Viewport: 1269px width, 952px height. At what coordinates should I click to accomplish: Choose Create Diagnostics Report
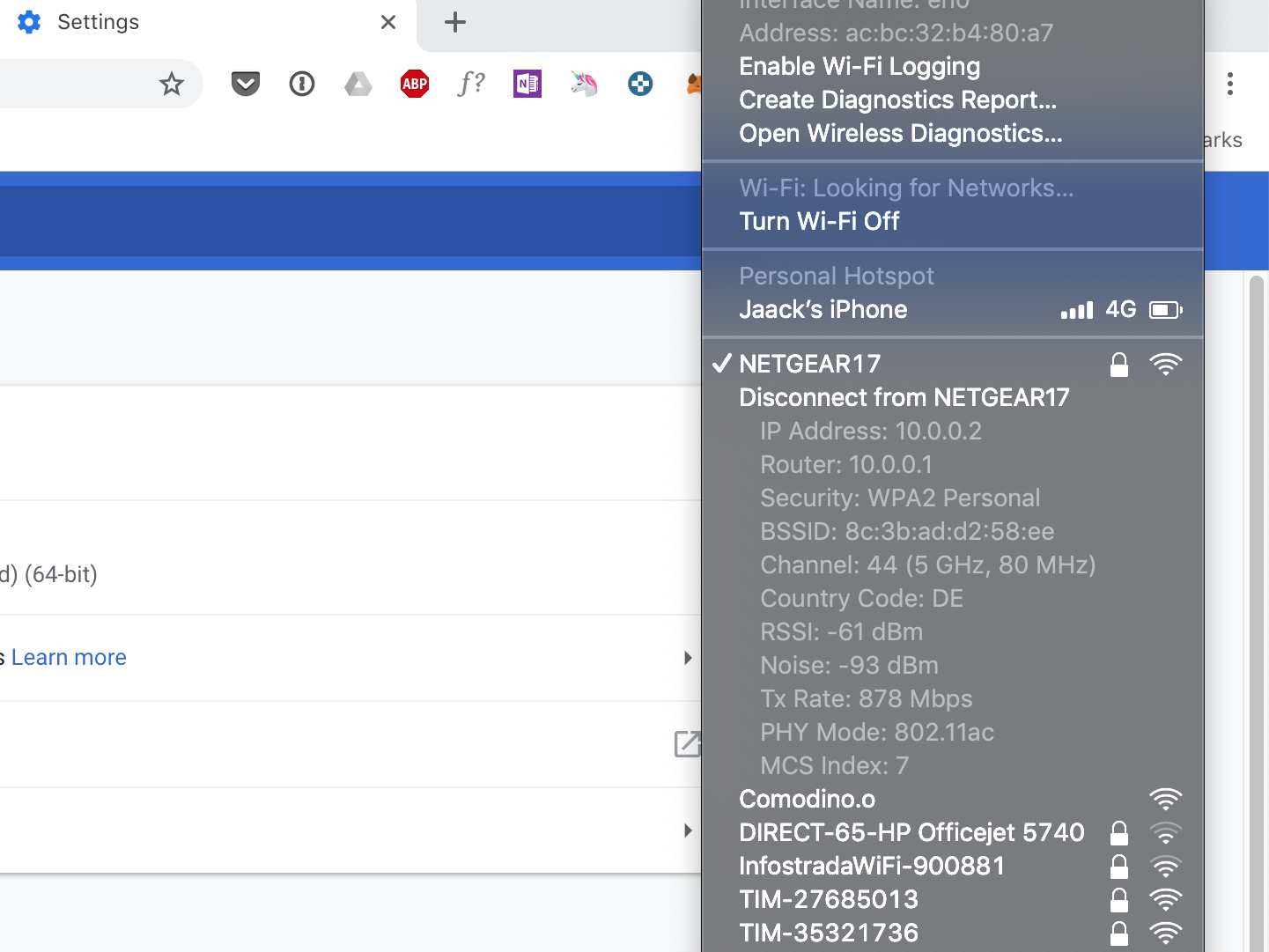(x=897, y=100)
